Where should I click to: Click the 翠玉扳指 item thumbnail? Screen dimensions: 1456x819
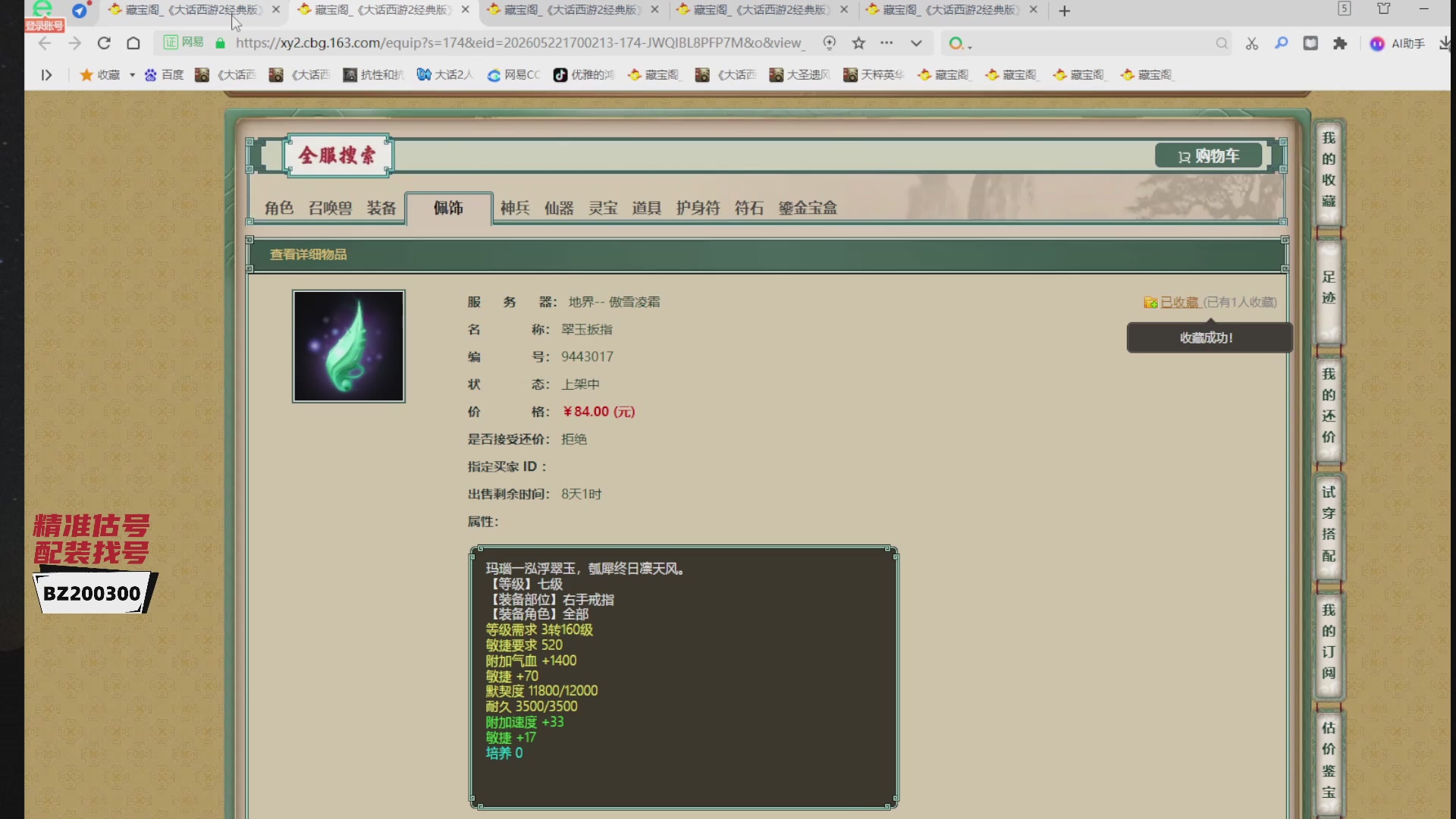[349, 346]
